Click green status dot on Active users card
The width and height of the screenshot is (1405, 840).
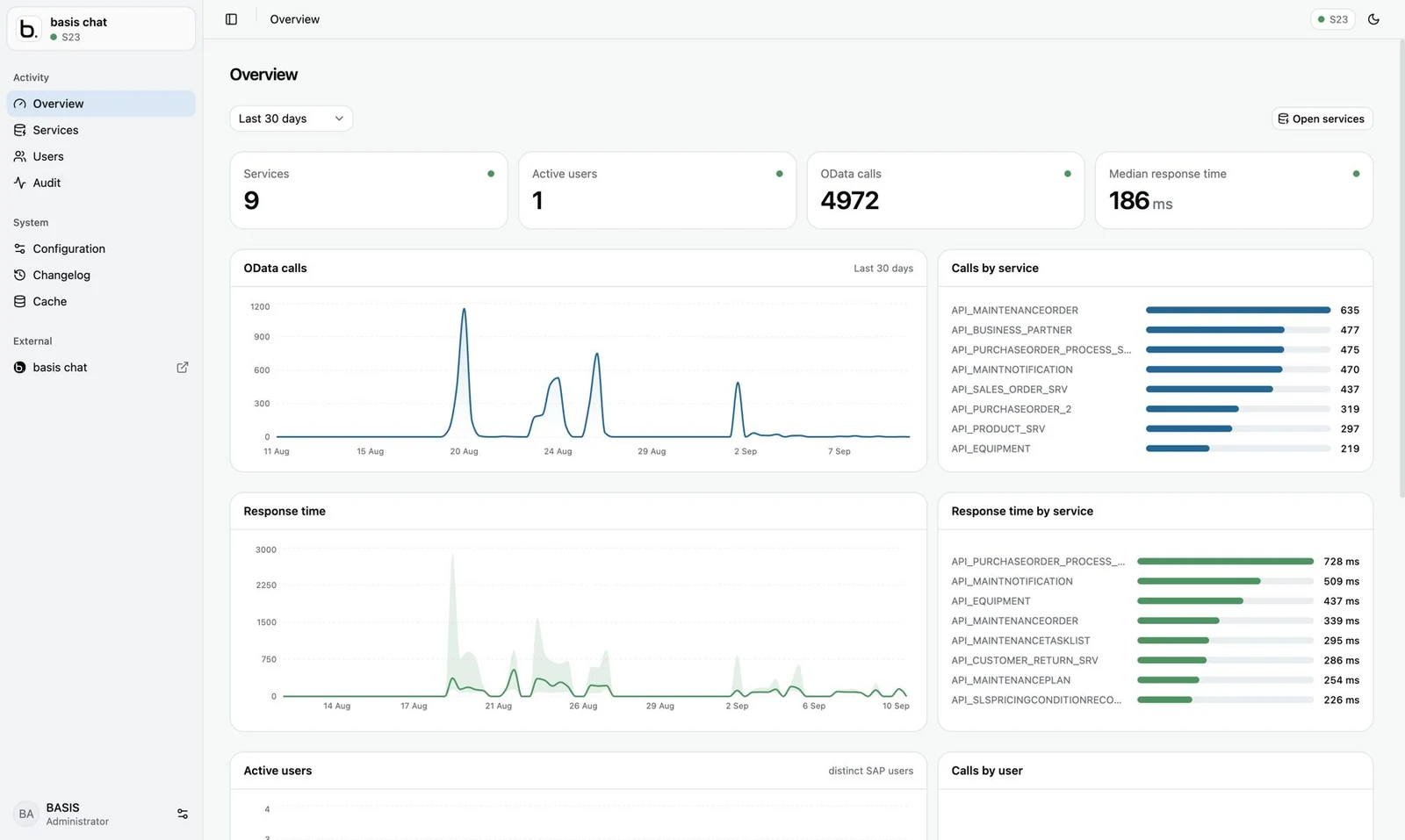[779, 174]
